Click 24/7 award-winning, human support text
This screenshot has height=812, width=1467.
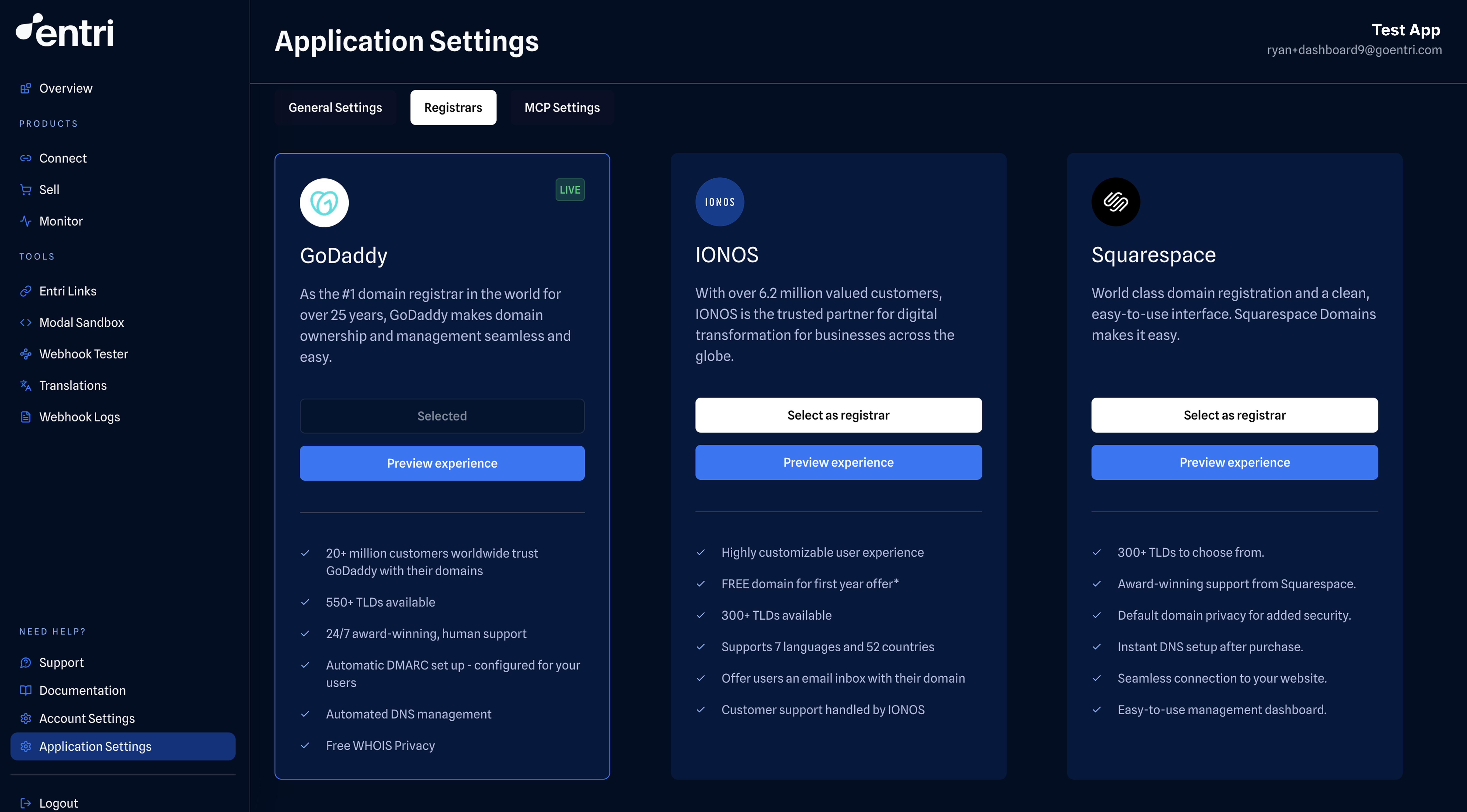pyautogui.click(x=426, y=634)
